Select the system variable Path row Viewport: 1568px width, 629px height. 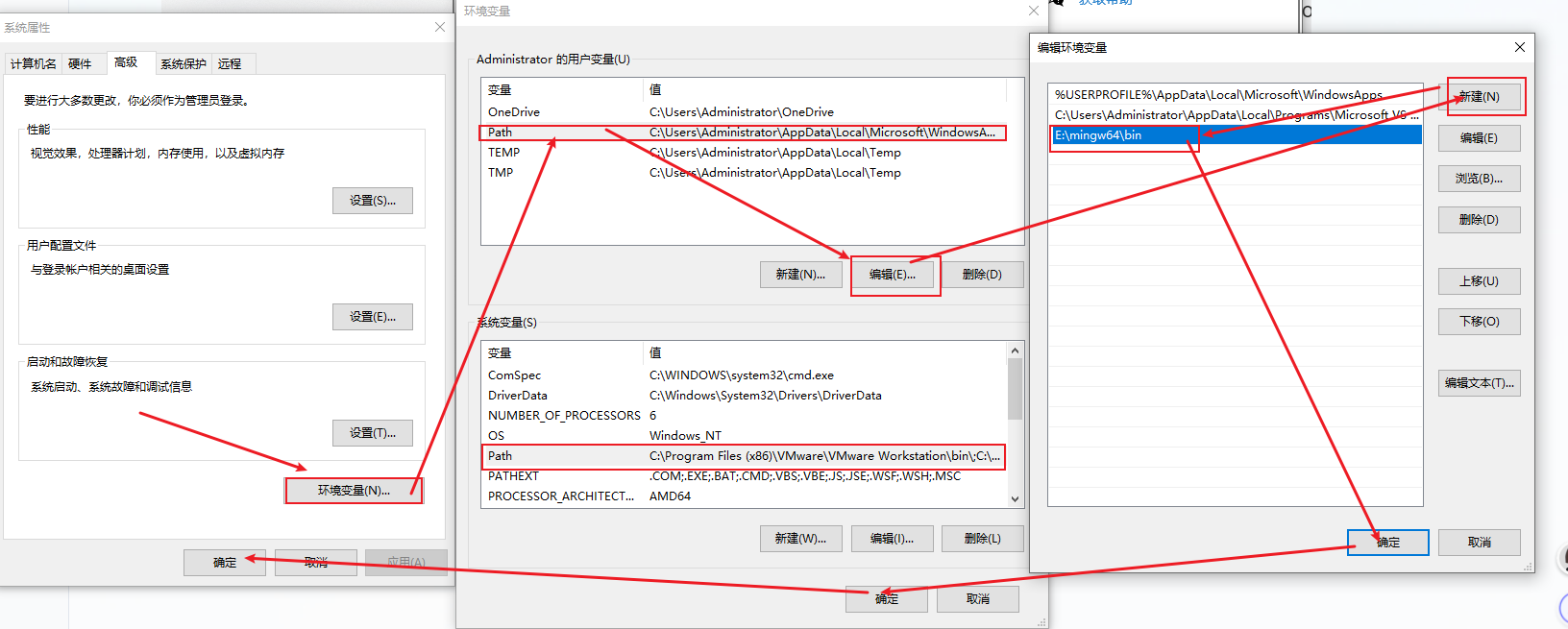pyautogui.click(x=742, y=456)
